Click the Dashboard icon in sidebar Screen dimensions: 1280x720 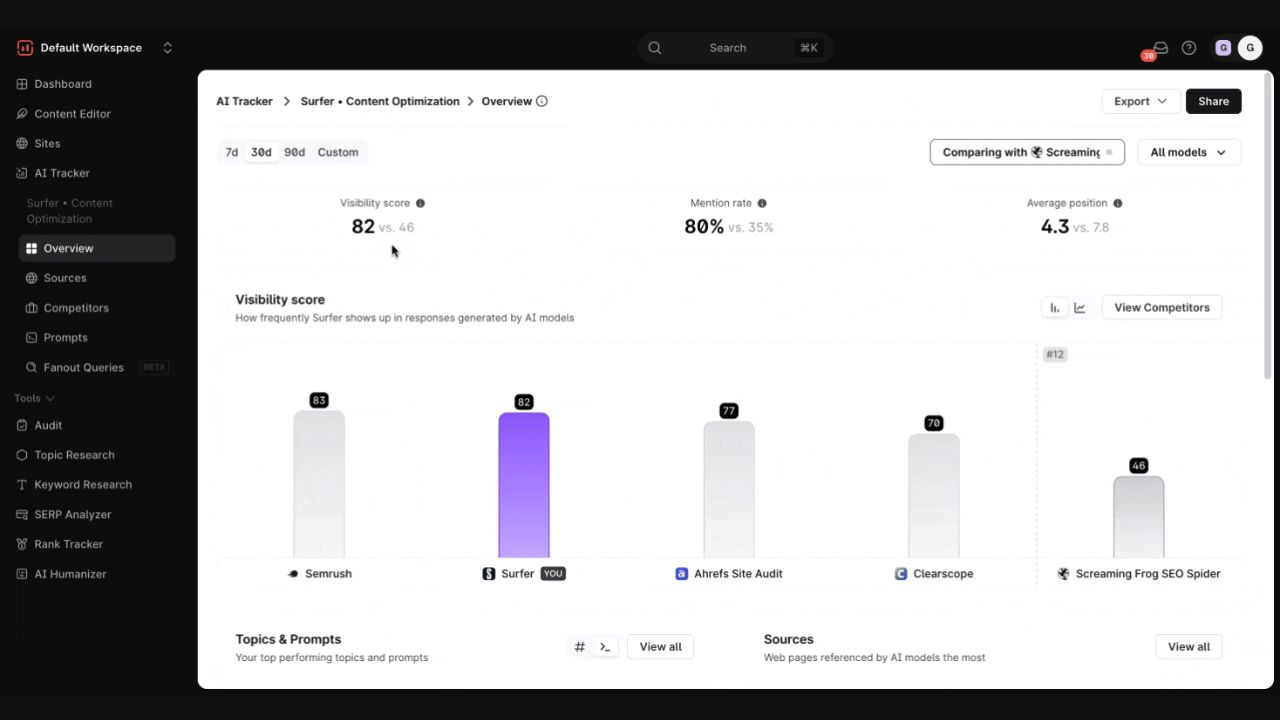point(22,84)
